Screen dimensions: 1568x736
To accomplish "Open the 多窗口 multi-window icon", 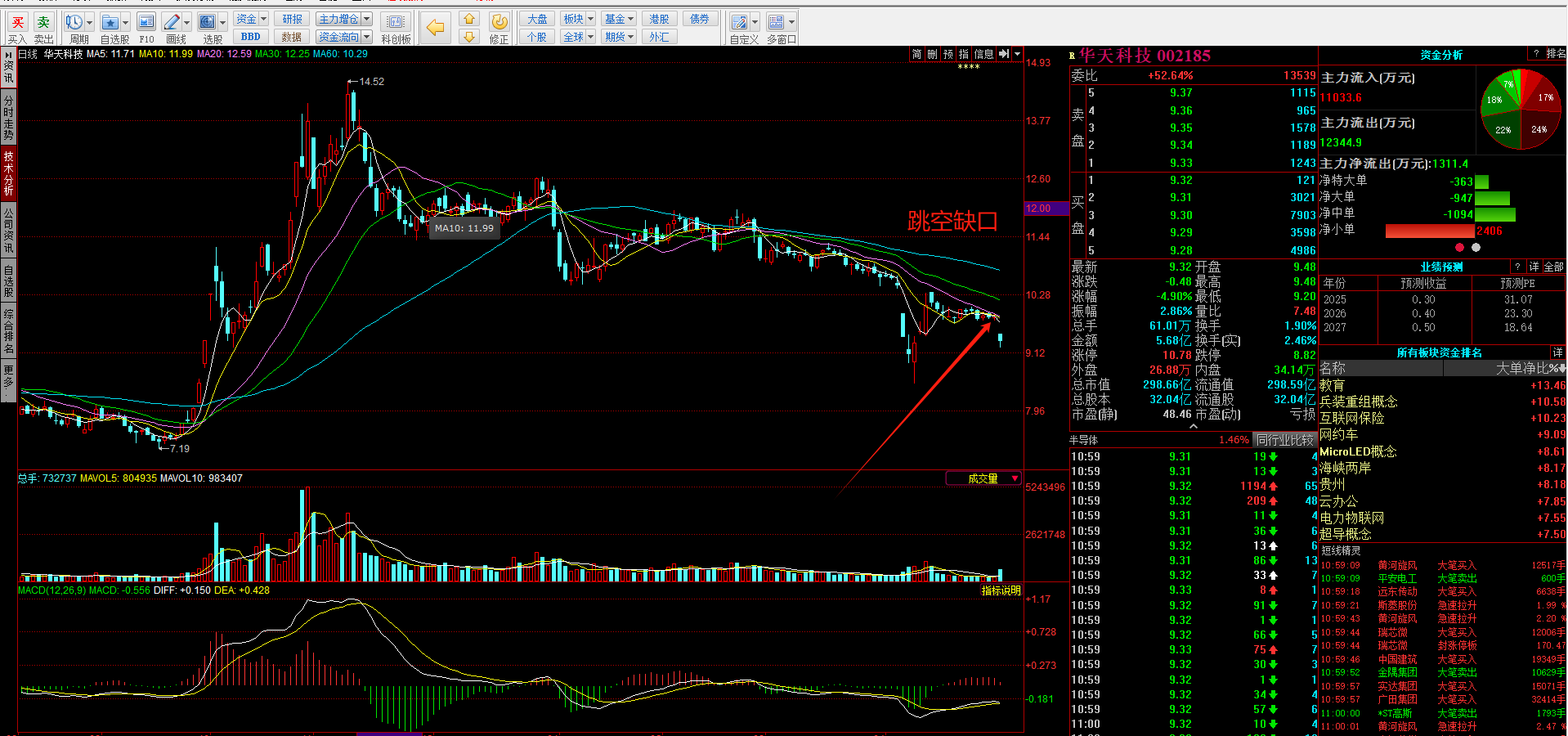I will click(776, 22).
